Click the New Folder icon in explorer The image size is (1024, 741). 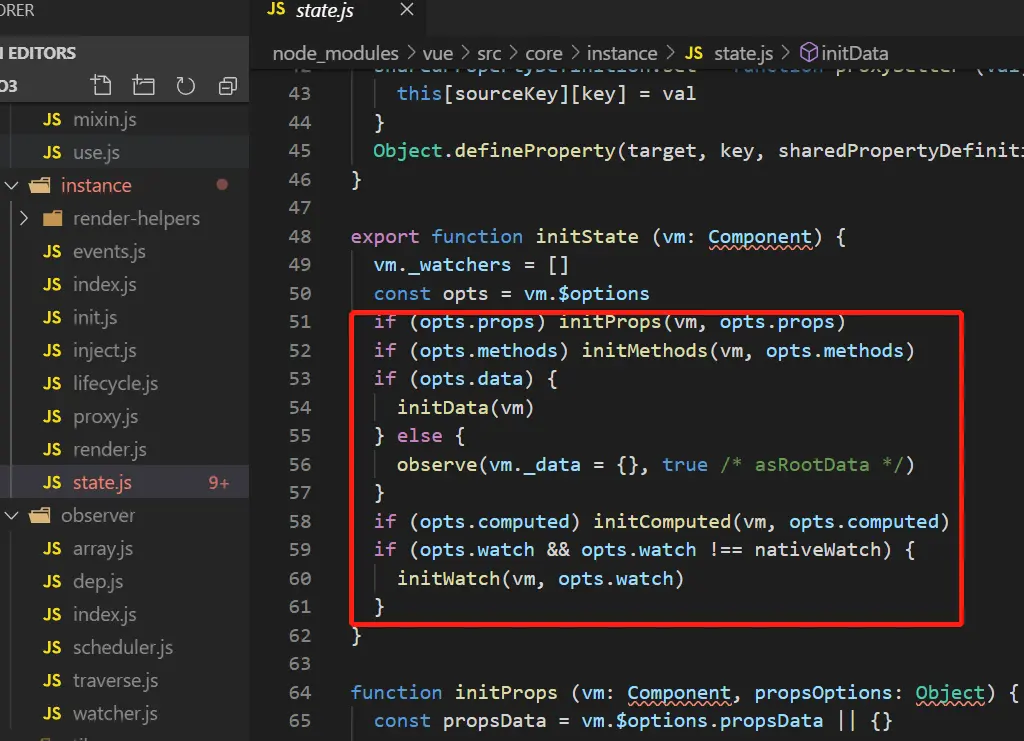tap(143, 86)
